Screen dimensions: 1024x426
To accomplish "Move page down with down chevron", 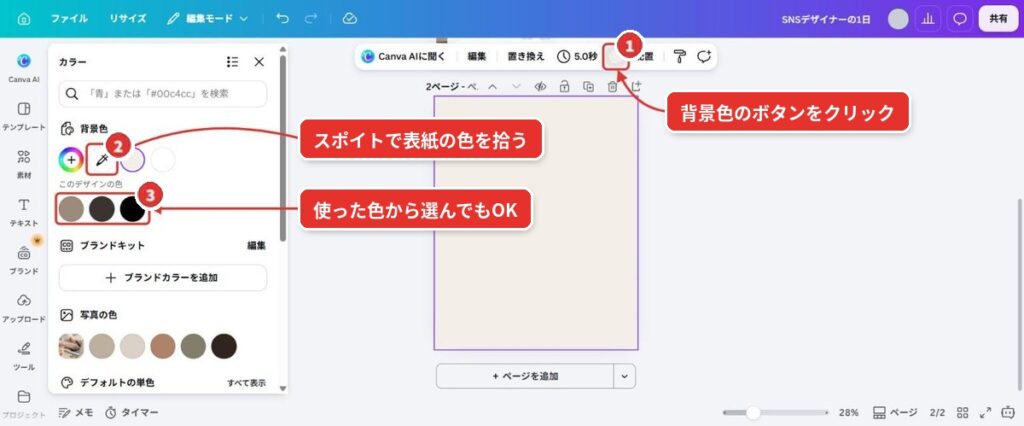I will [x=517, y=86].
